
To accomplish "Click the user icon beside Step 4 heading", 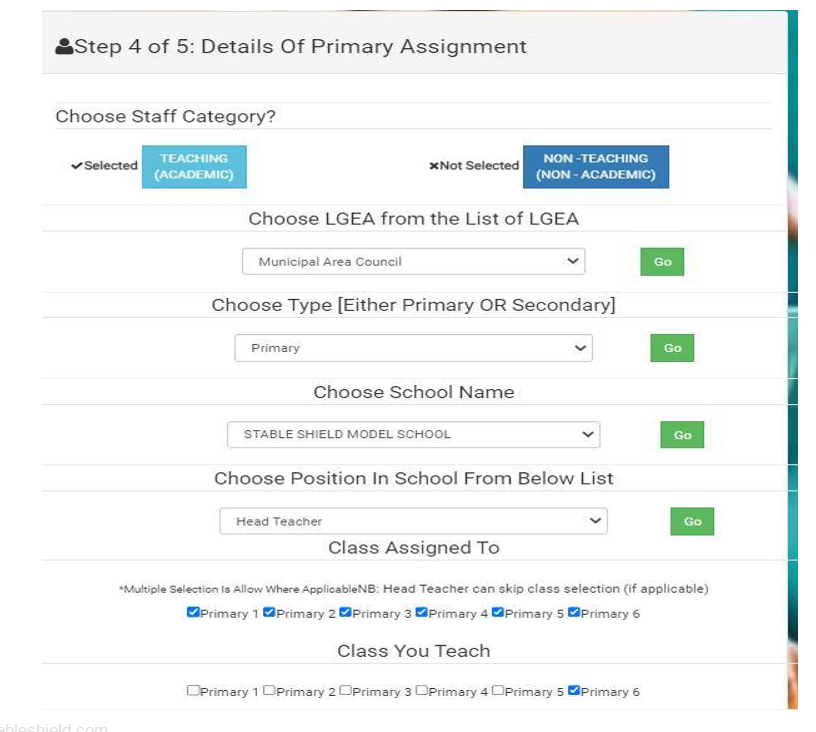I will 64,47.
